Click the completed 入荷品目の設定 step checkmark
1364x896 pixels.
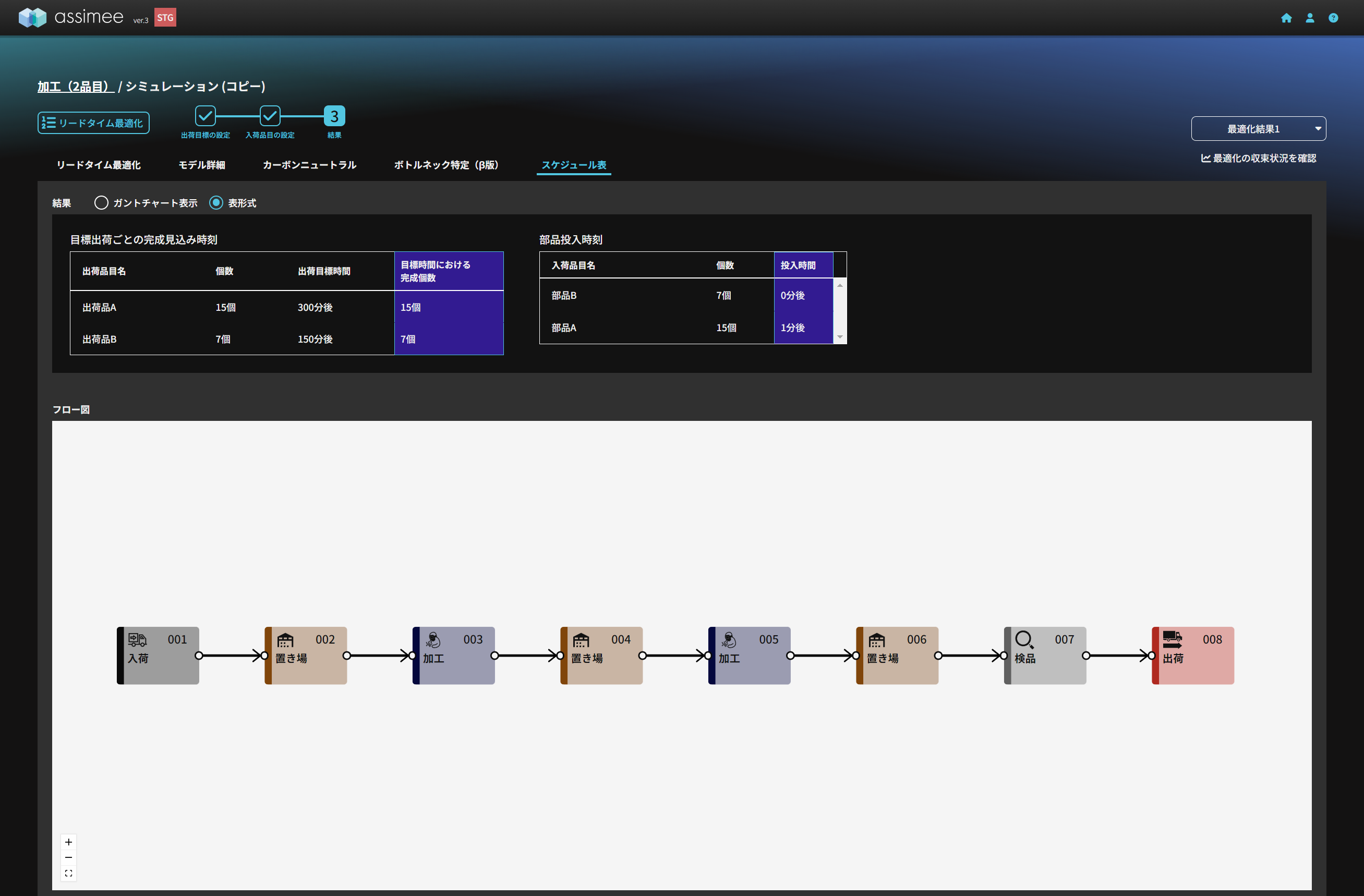tap(270, 116)
